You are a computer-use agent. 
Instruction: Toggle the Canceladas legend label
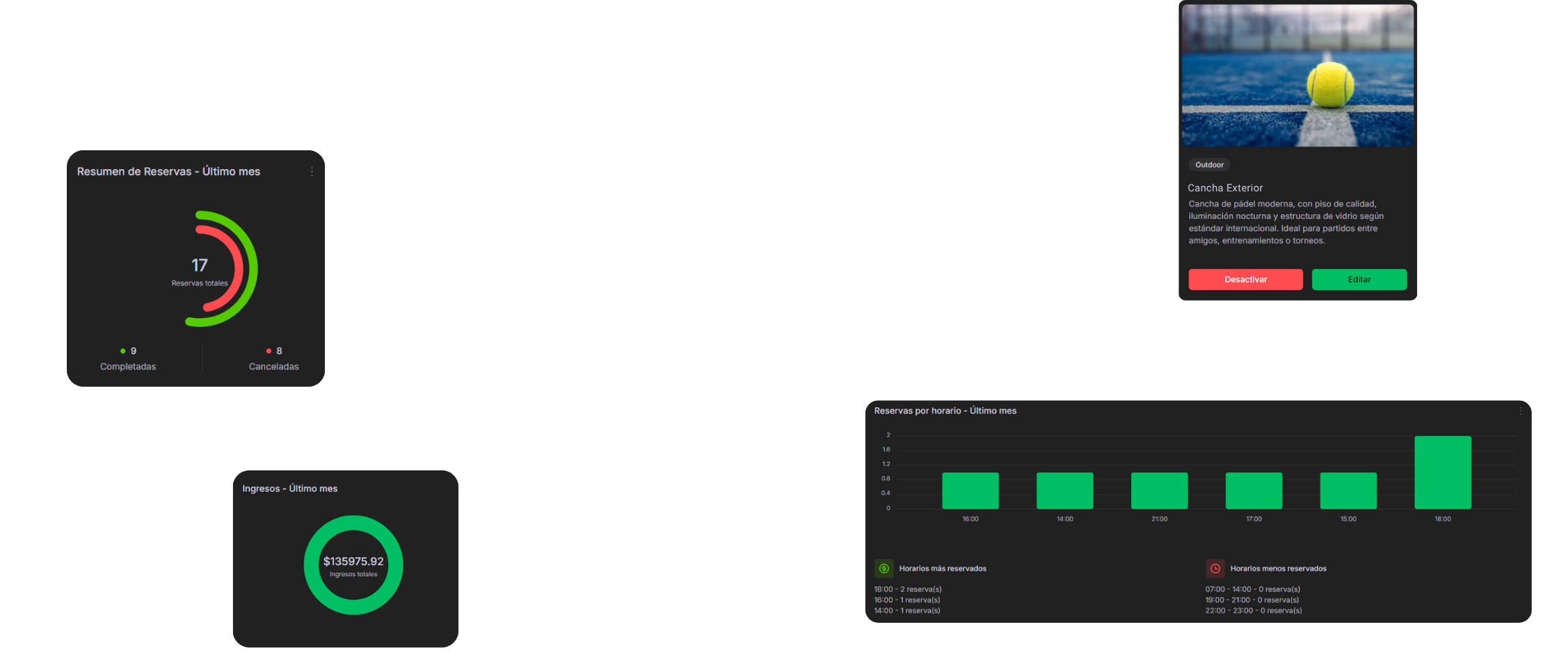pos(273,367)
